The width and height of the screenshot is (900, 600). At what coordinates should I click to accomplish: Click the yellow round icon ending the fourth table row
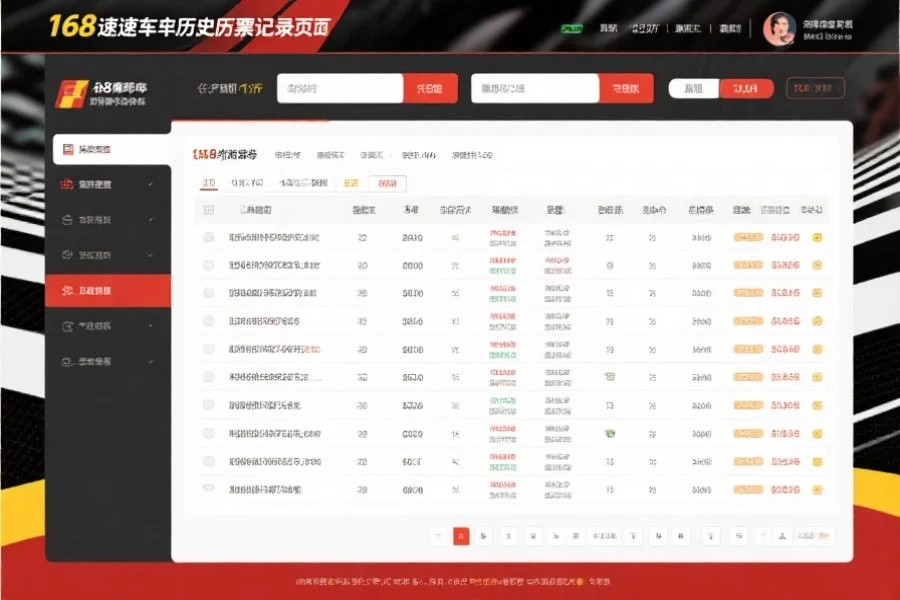817,321
